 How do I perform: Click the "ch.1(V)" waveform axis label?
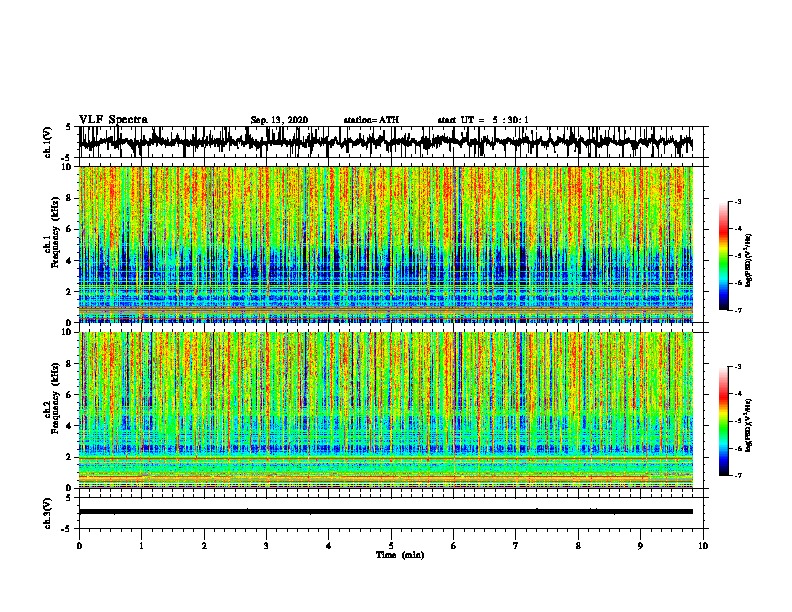pos(48,142)
